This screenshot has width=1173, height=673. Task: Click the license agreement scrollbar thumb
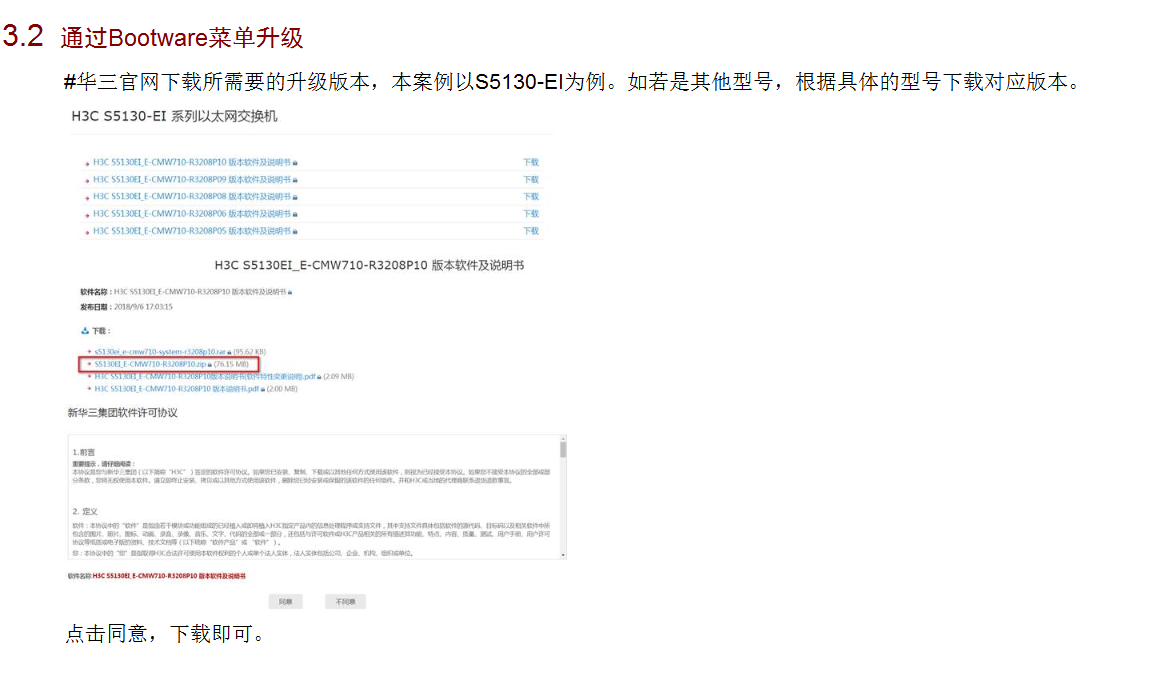point(563,449)
